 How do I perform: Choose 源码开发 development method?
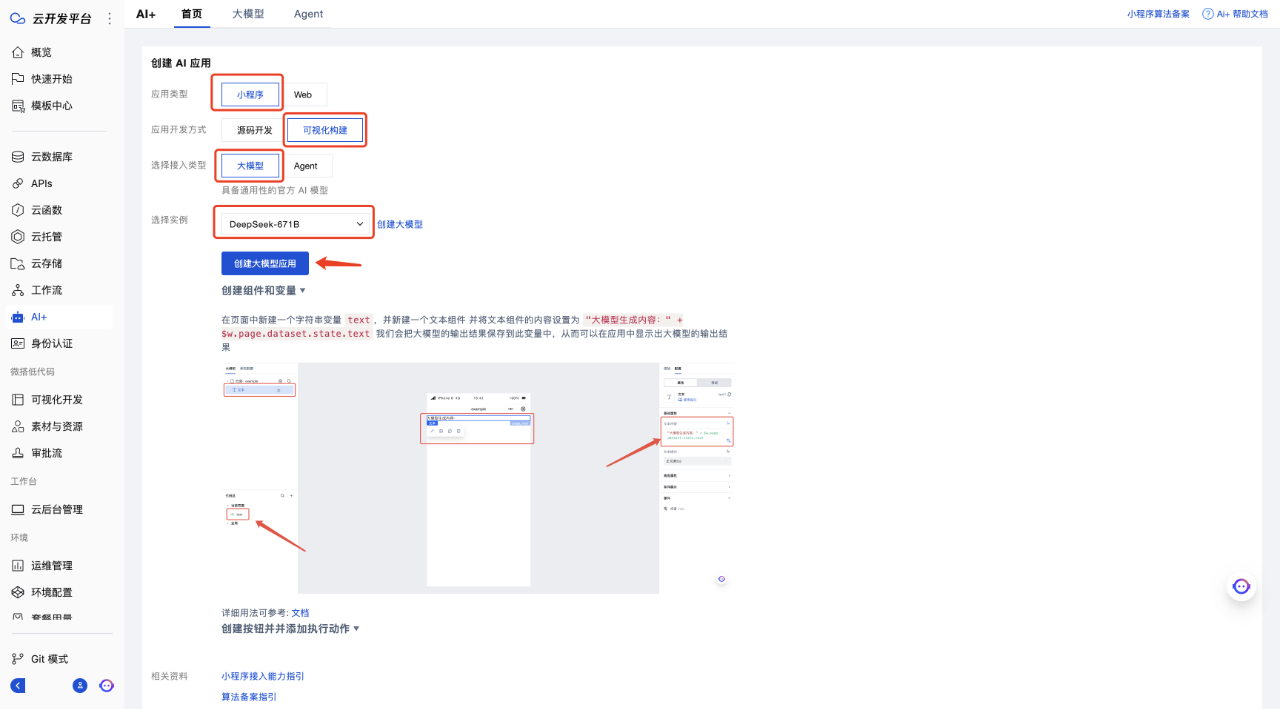(x=254, y=130)
